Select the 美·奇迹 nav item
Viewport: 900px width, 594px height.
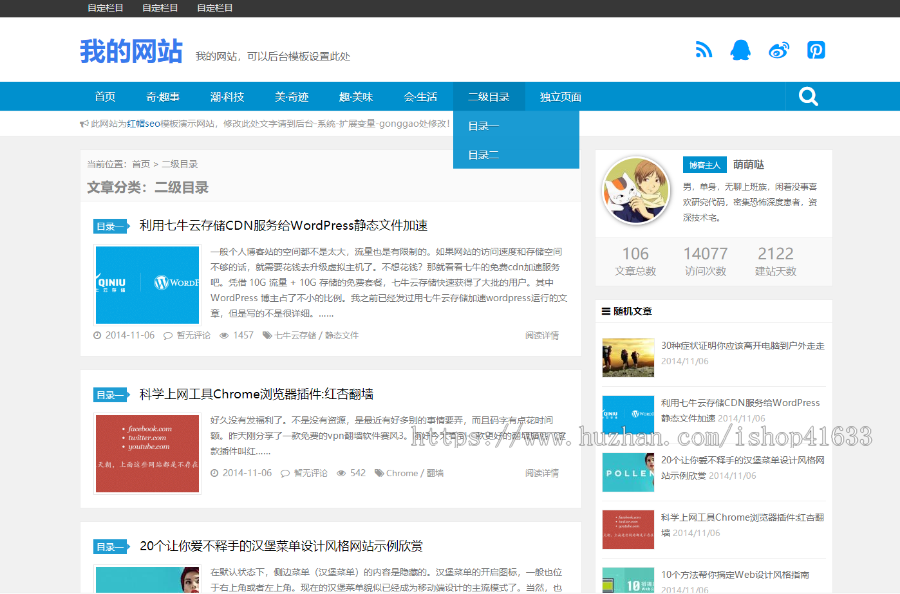click(x=292, y=97)
